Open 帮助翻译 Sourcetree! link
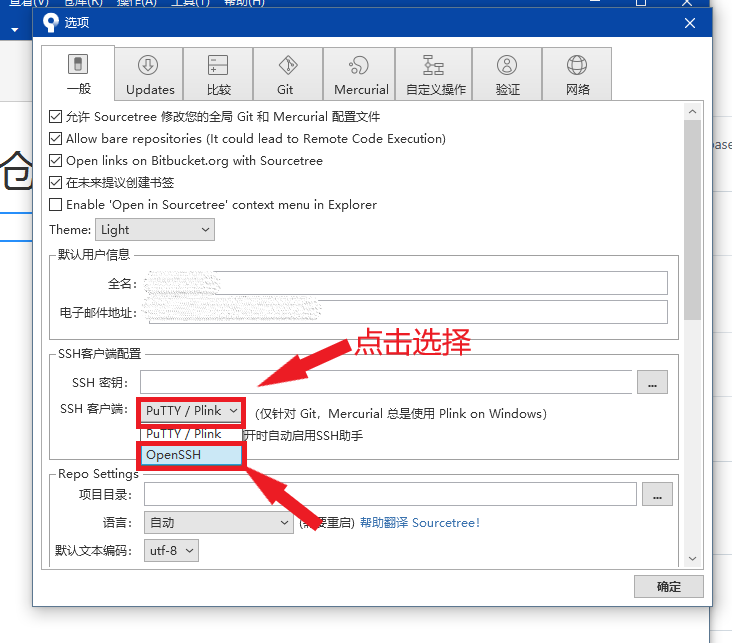732x643 pixels. [420, 523]
